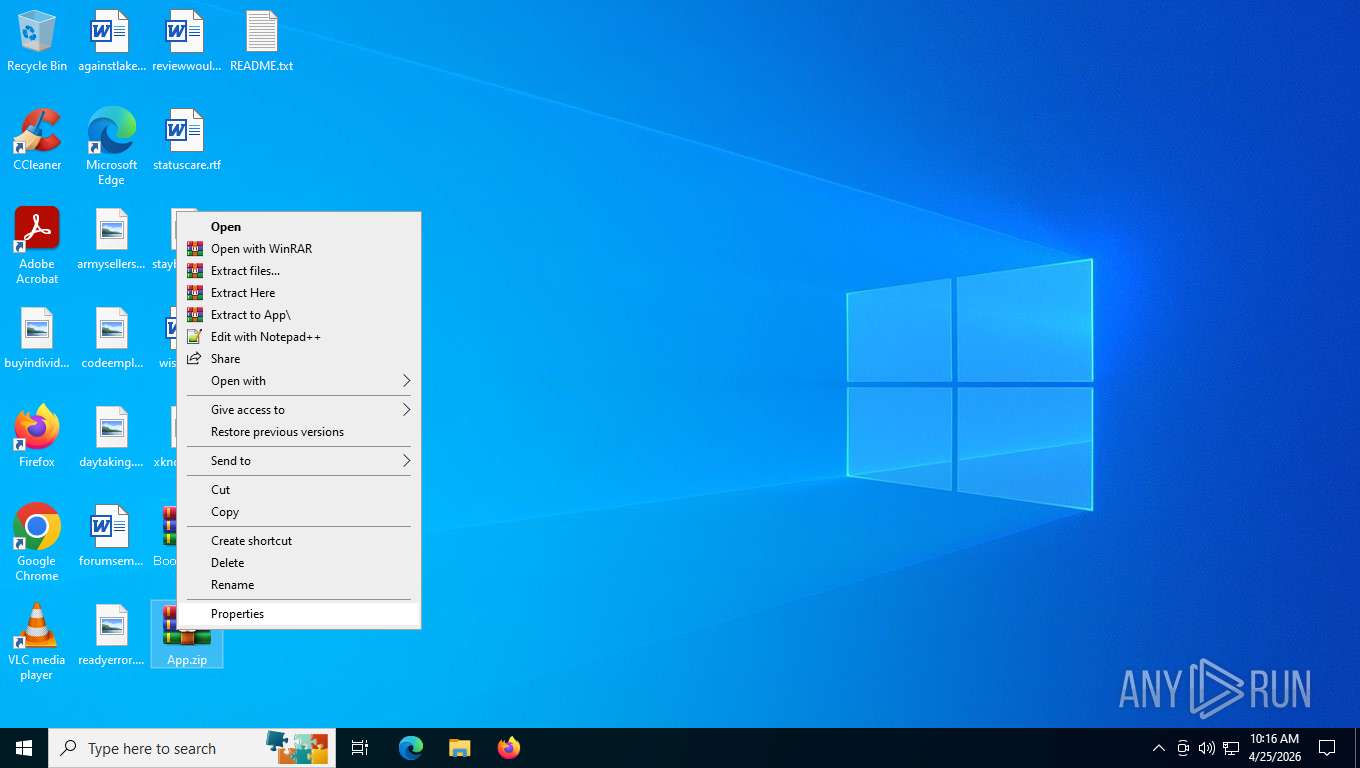Select the README.txt file icon

click(261, 41)
